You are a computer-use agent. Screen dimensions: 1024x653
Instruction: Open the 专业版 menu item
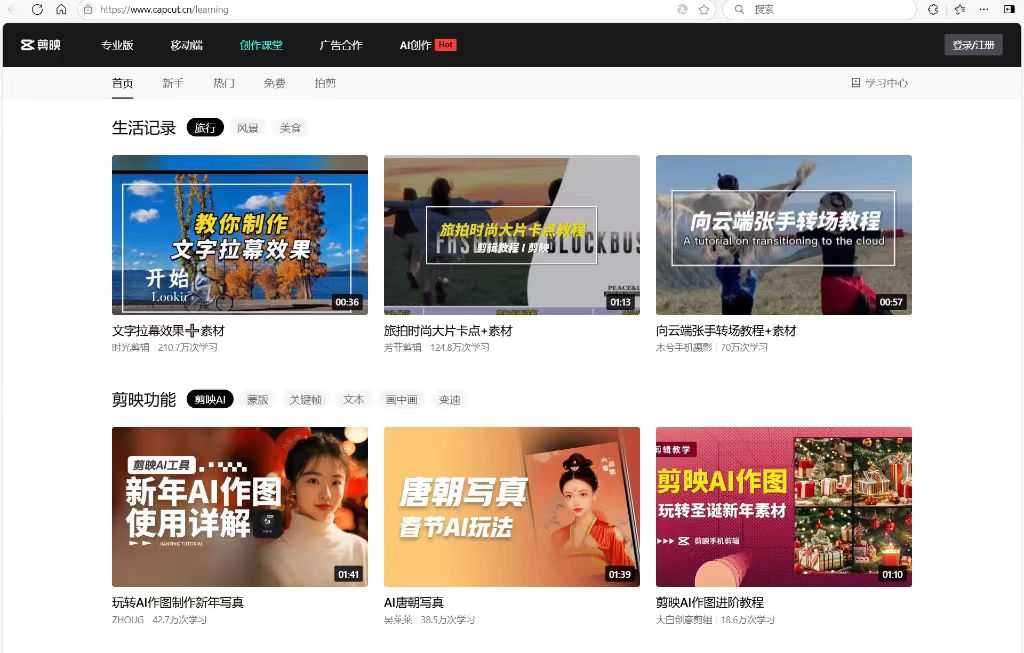[x=117, y=45]
